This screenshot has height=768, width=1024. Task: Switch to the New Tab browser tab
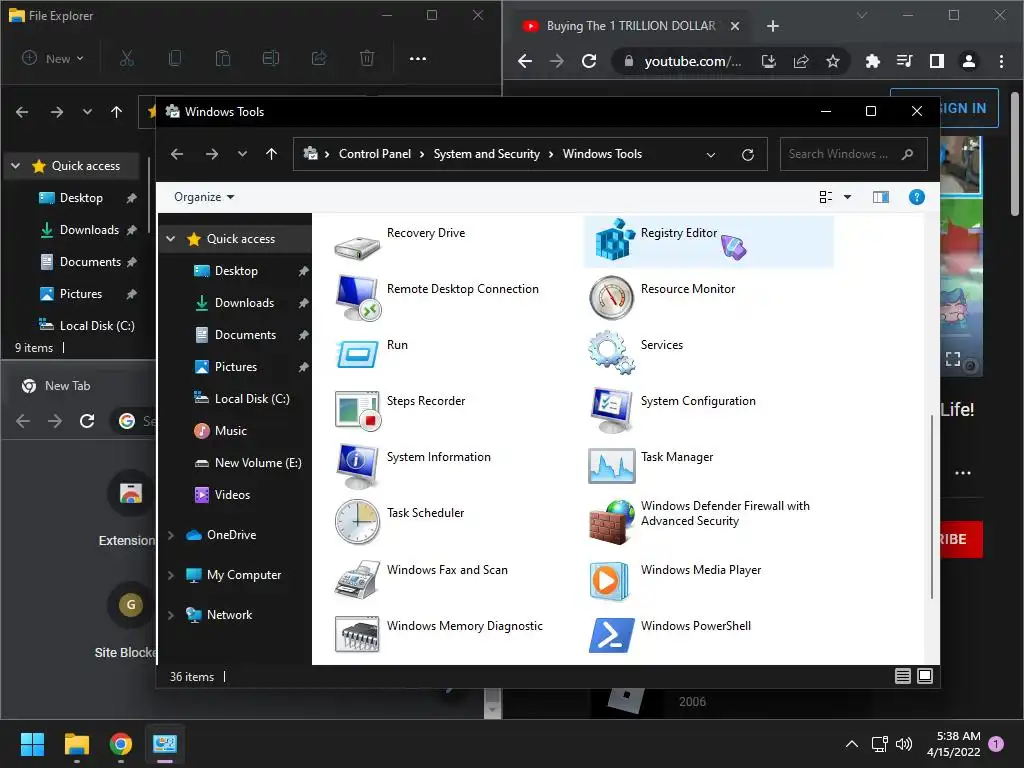pos(67,385)
